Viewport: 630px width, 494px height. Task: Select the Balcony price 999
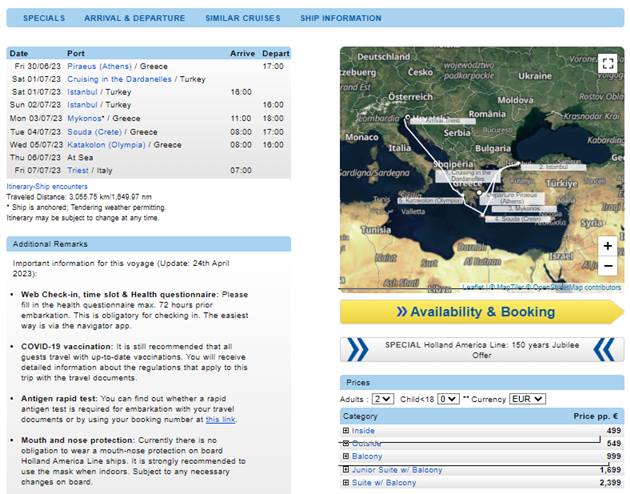point(614,456)
